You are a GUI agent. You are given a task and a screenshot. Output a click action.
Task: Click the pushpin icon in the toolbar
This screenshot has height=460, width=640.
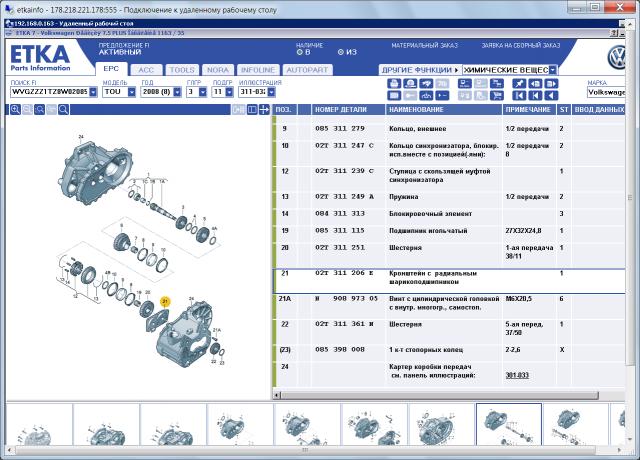coord(519,84)
